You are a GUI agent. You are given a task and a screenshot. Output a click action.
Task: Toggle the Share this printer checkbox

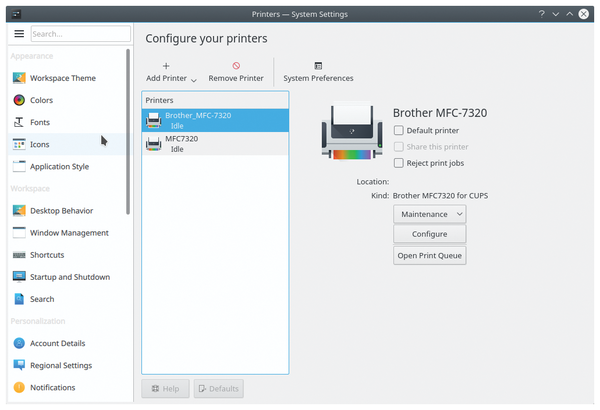click(x=399, y=147)
